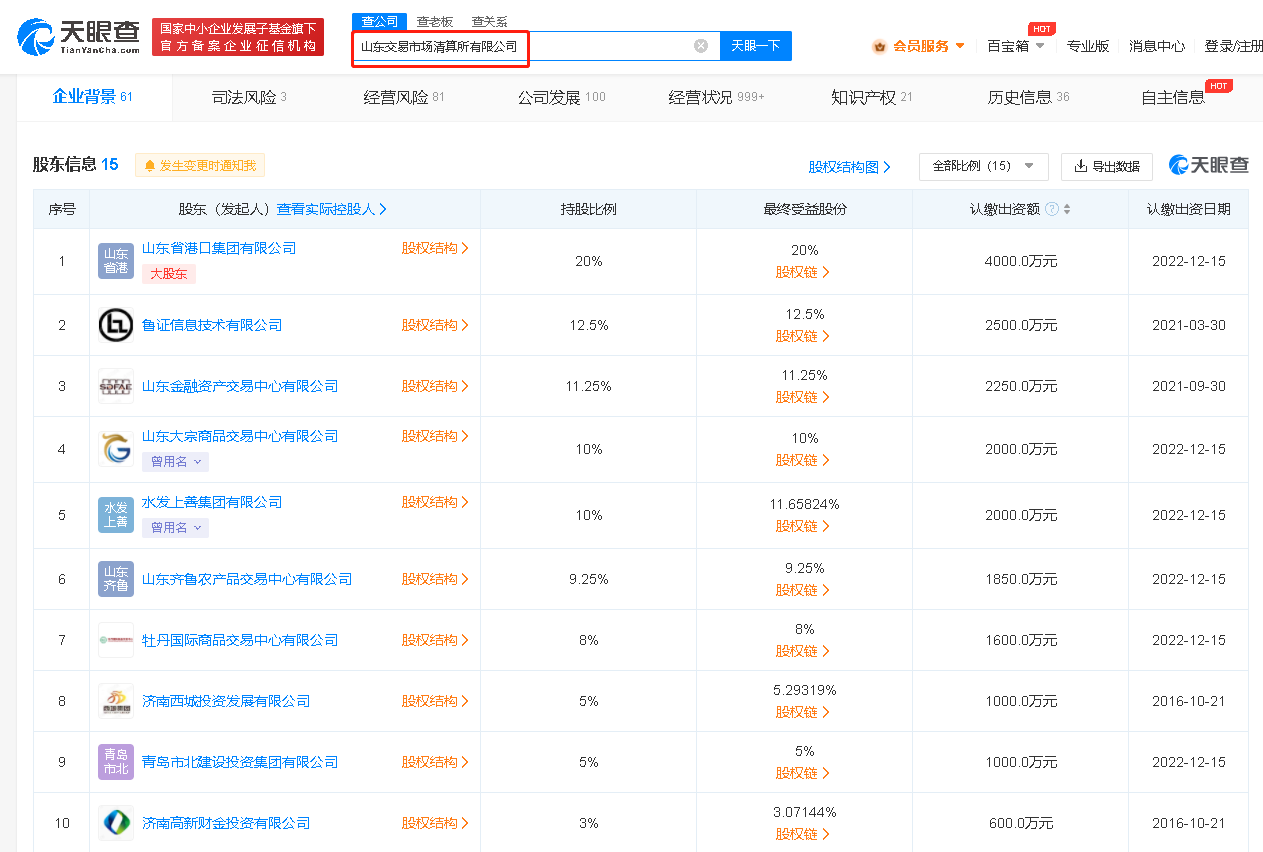Open 济南高新财金投资有限公司 link

coord(226,823)
